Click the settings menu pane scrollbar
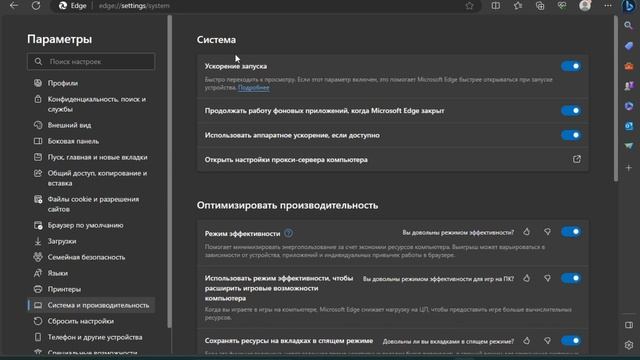Screen dimensions: 640x360 (170, 171)
